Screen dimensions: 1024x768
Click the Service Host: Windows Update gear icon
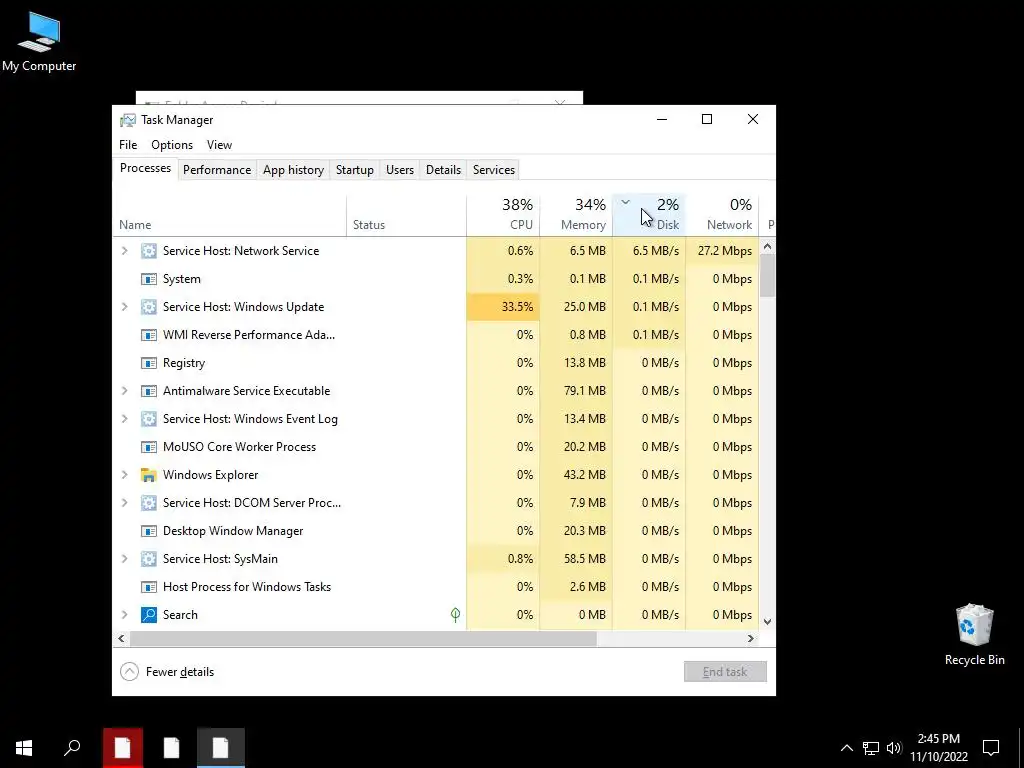pyautogui.click(x=149, y=307)
